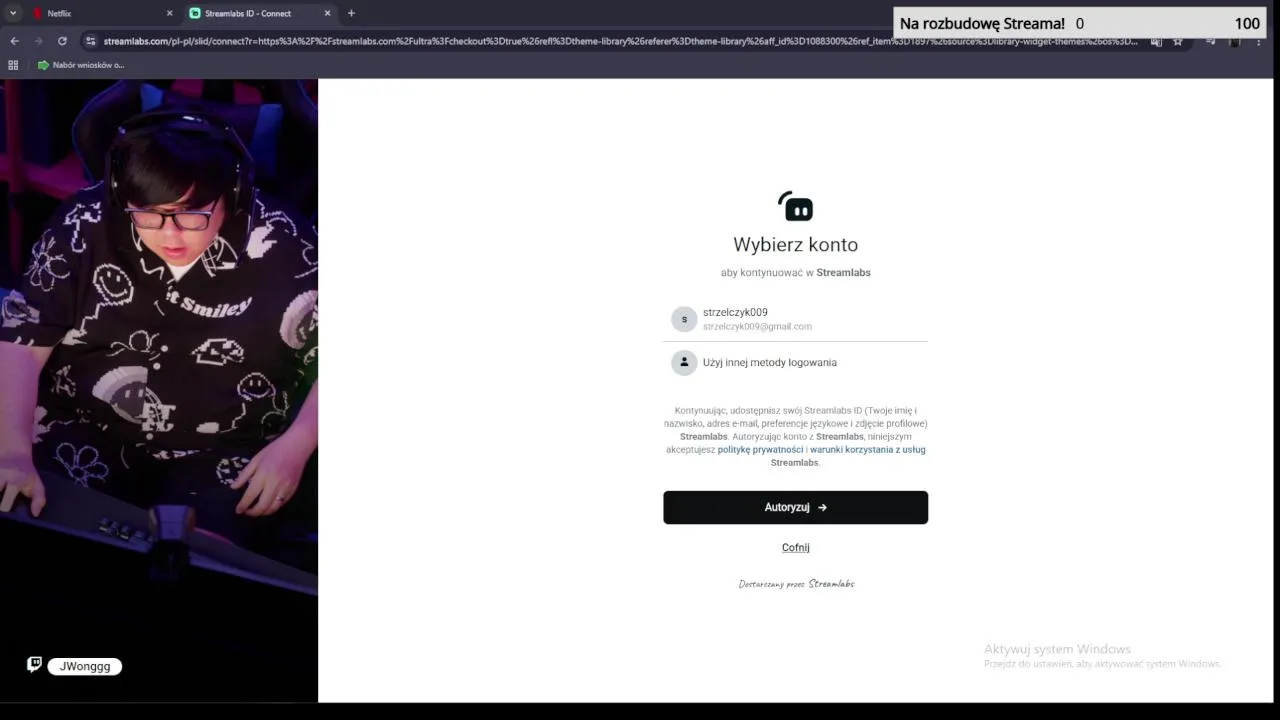Click the Autoryzuj button
Image resolution: width=1280 pixels, height=720 pixels.
tap(795, 507)
